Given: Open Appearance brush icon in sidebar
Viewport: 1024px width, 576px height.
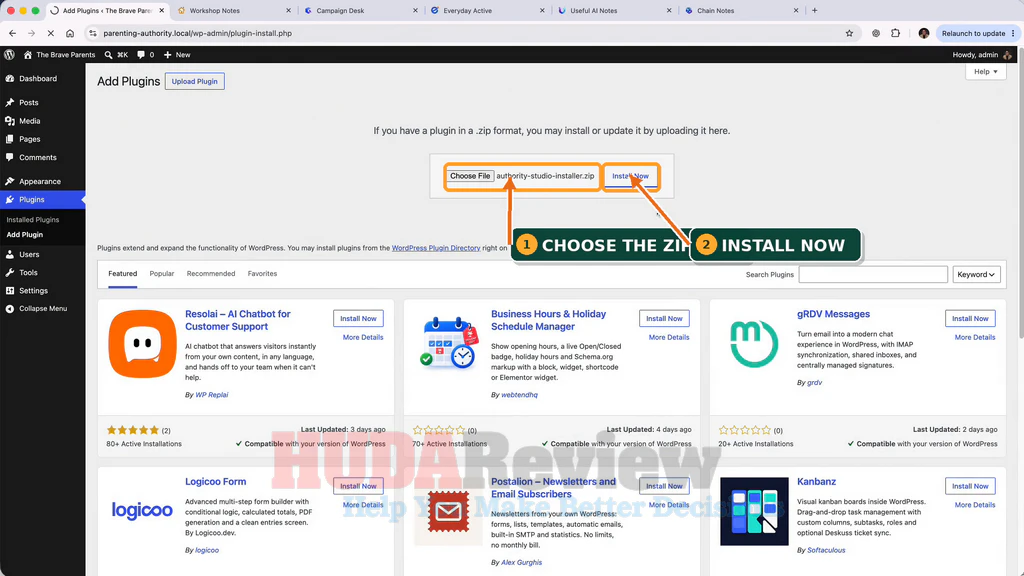Looking at the screenshot, I should coord(10,182).
